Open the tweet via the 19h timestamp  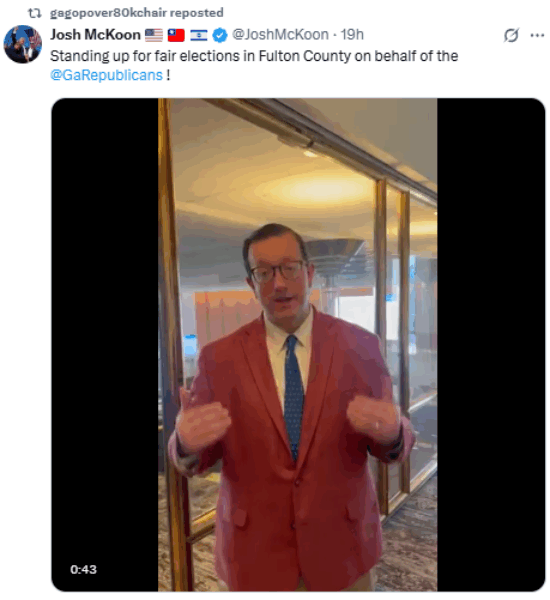pos(352,35)
